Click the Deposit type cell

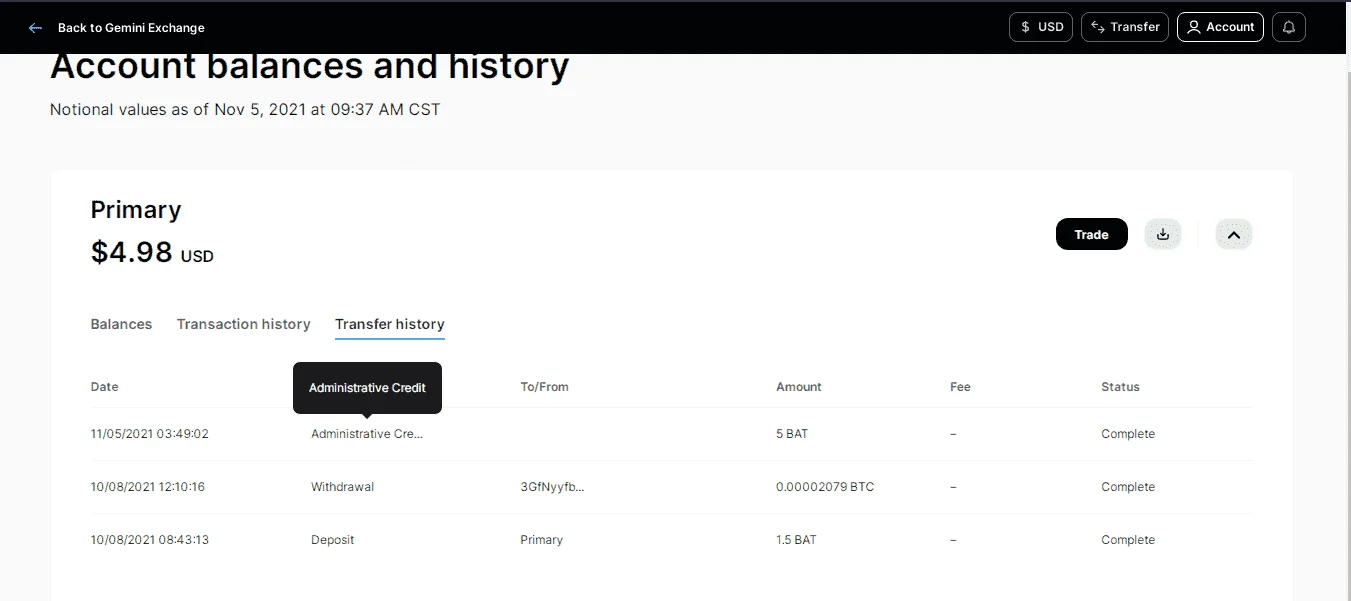(x=332, y=540)
